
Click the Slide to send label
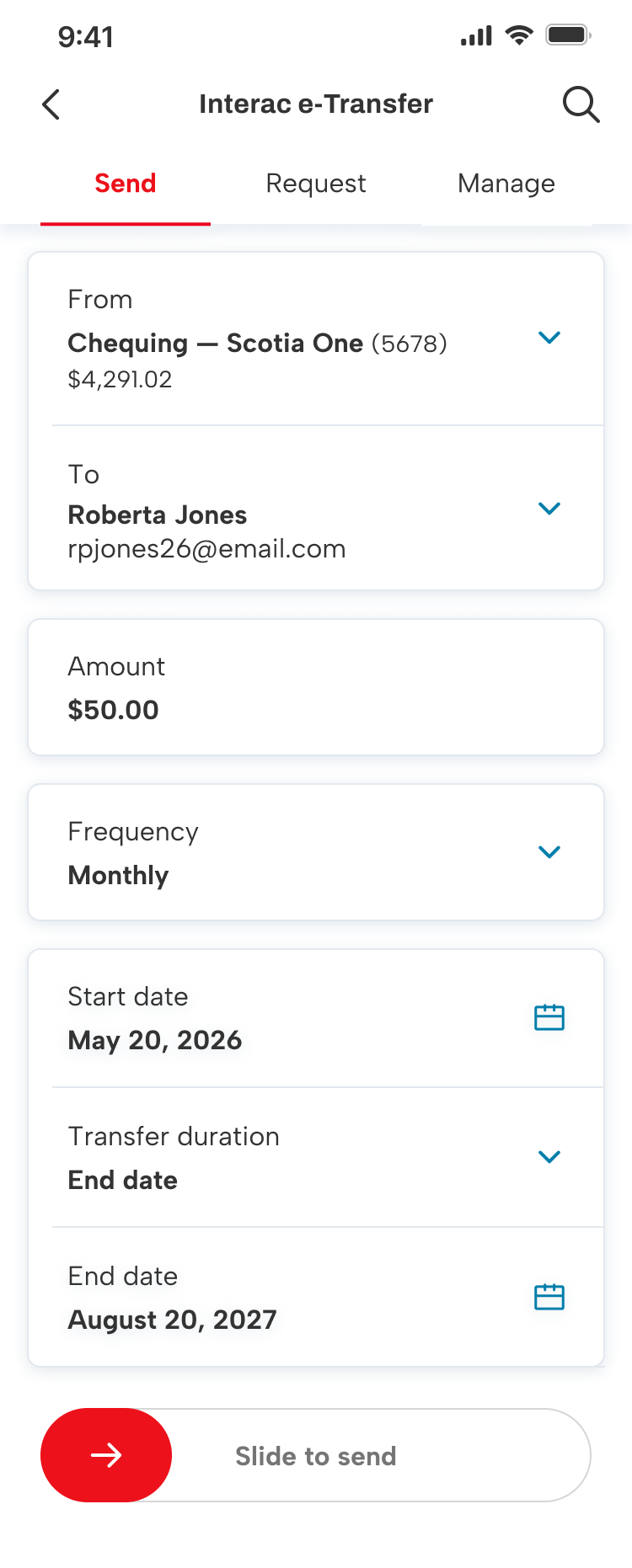(x=316, y=1456)
